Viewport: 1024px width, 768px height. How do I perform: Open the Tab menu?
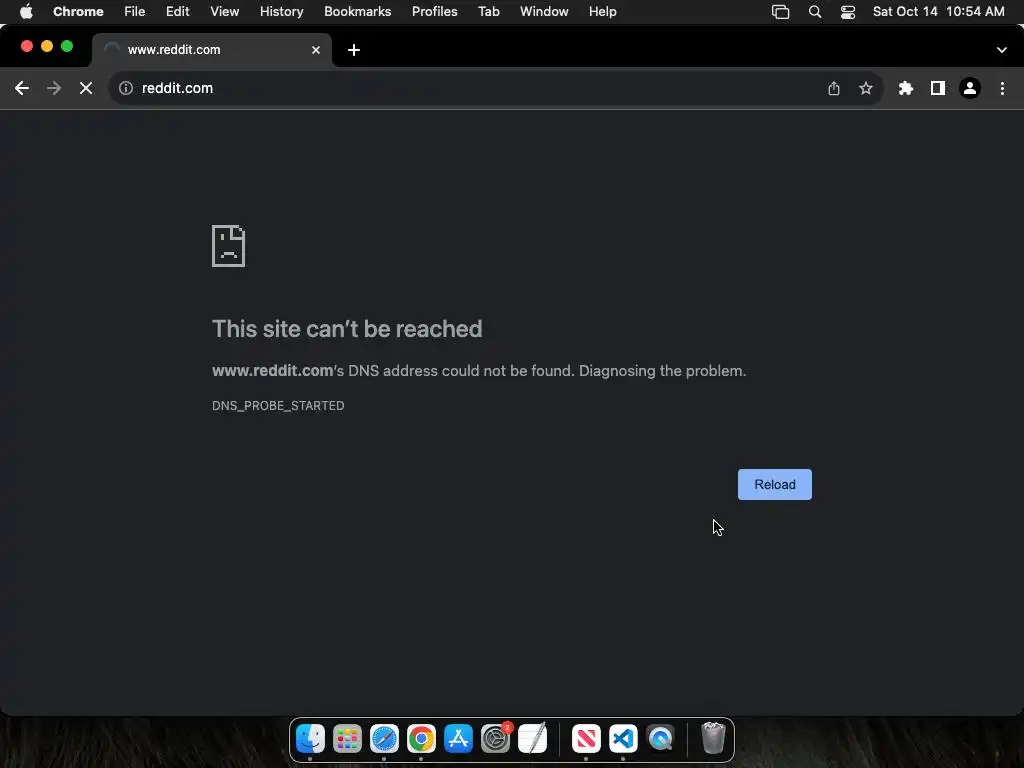coord(488,12)
